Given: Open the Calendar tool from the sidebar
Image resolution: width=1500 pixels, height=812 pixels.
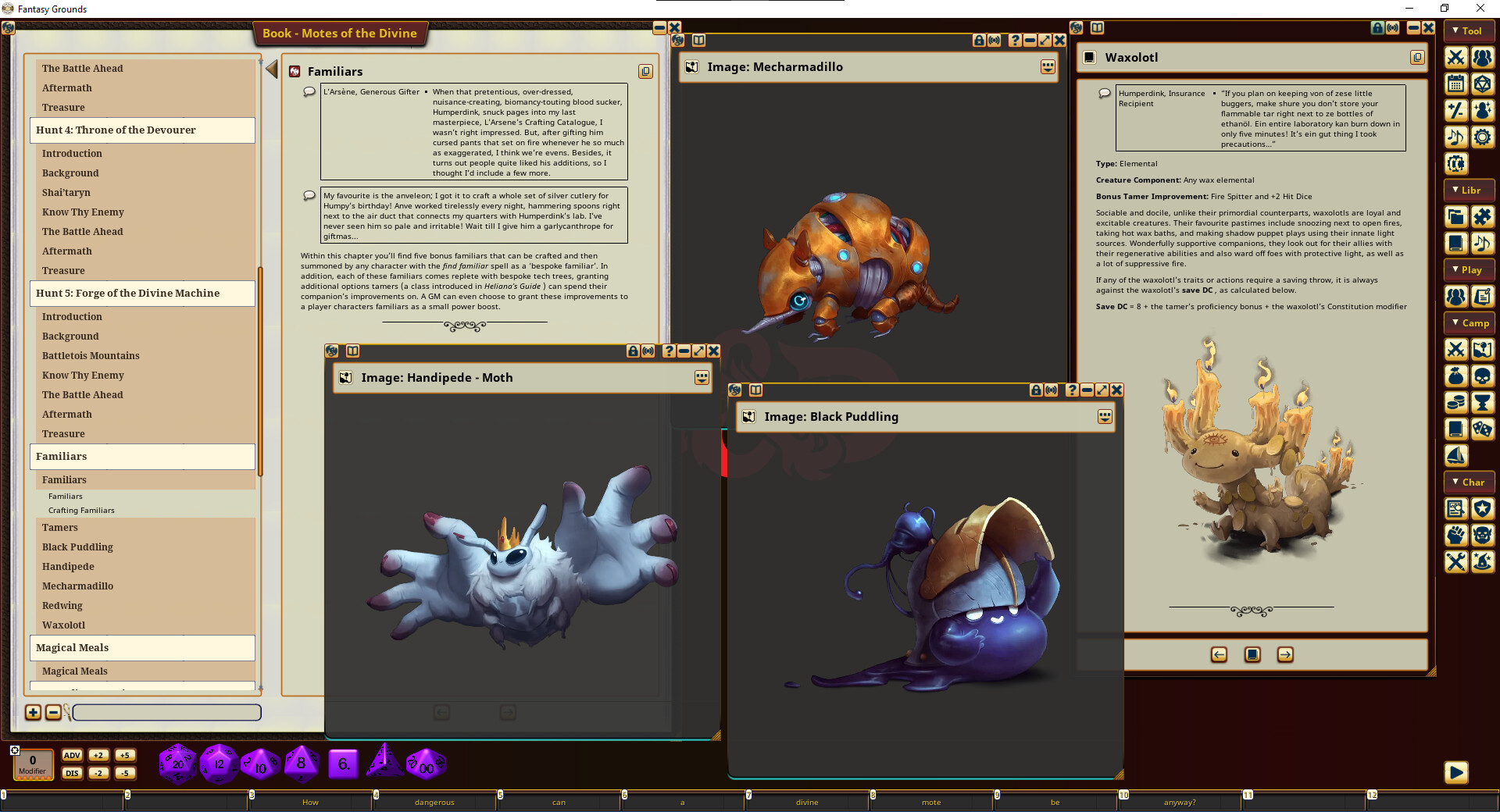Looking at the screenshot, I should coord(1455,84).
